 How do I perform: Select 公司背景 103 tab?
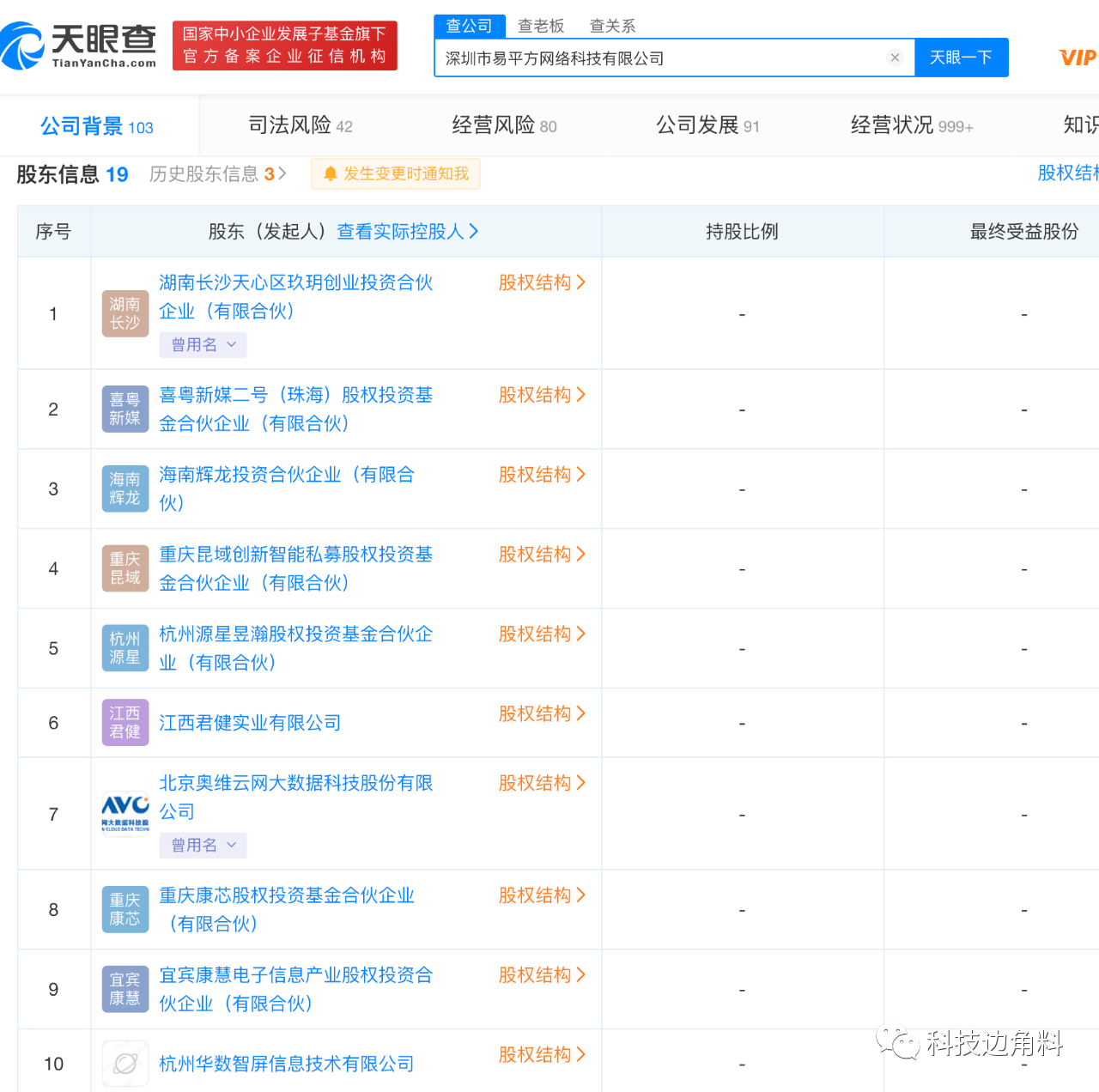pos(97,126)
